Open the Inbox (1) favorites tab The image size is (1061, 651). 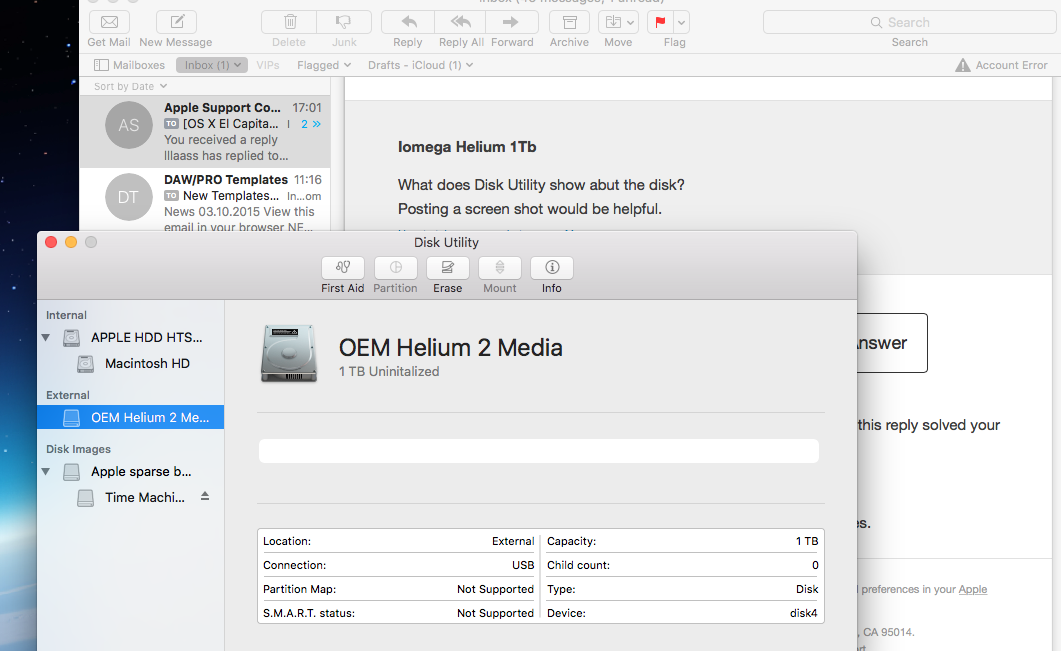212,65
